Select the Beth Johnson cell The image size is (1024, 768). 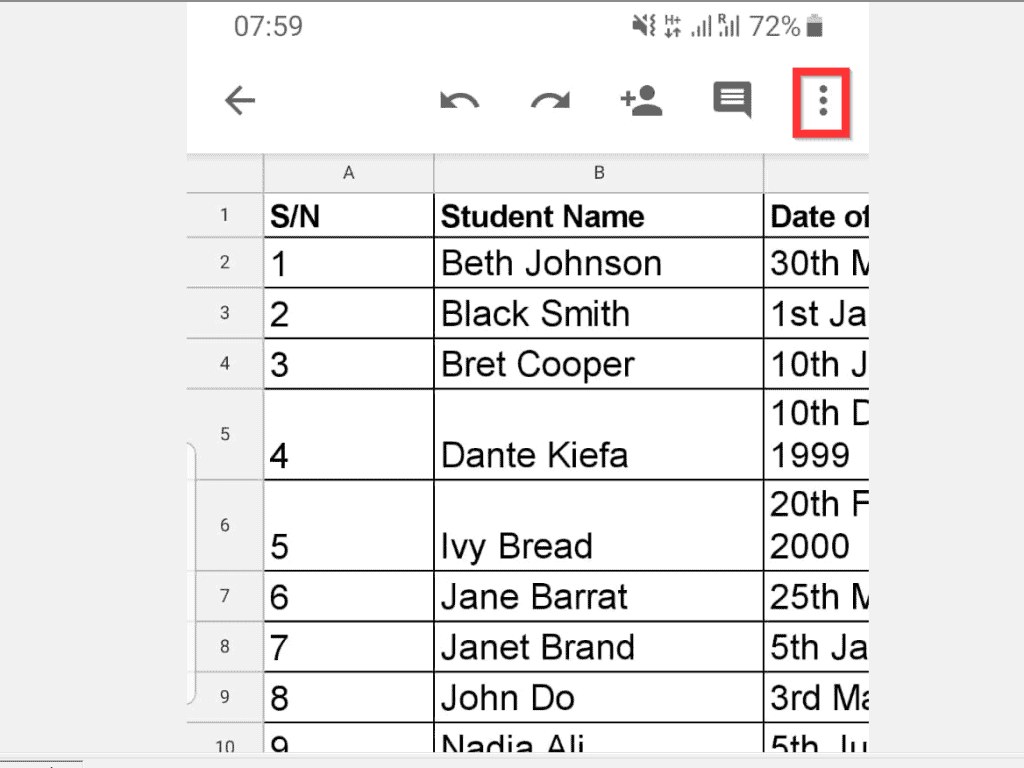pyautogui.click(x=599, y=263)
